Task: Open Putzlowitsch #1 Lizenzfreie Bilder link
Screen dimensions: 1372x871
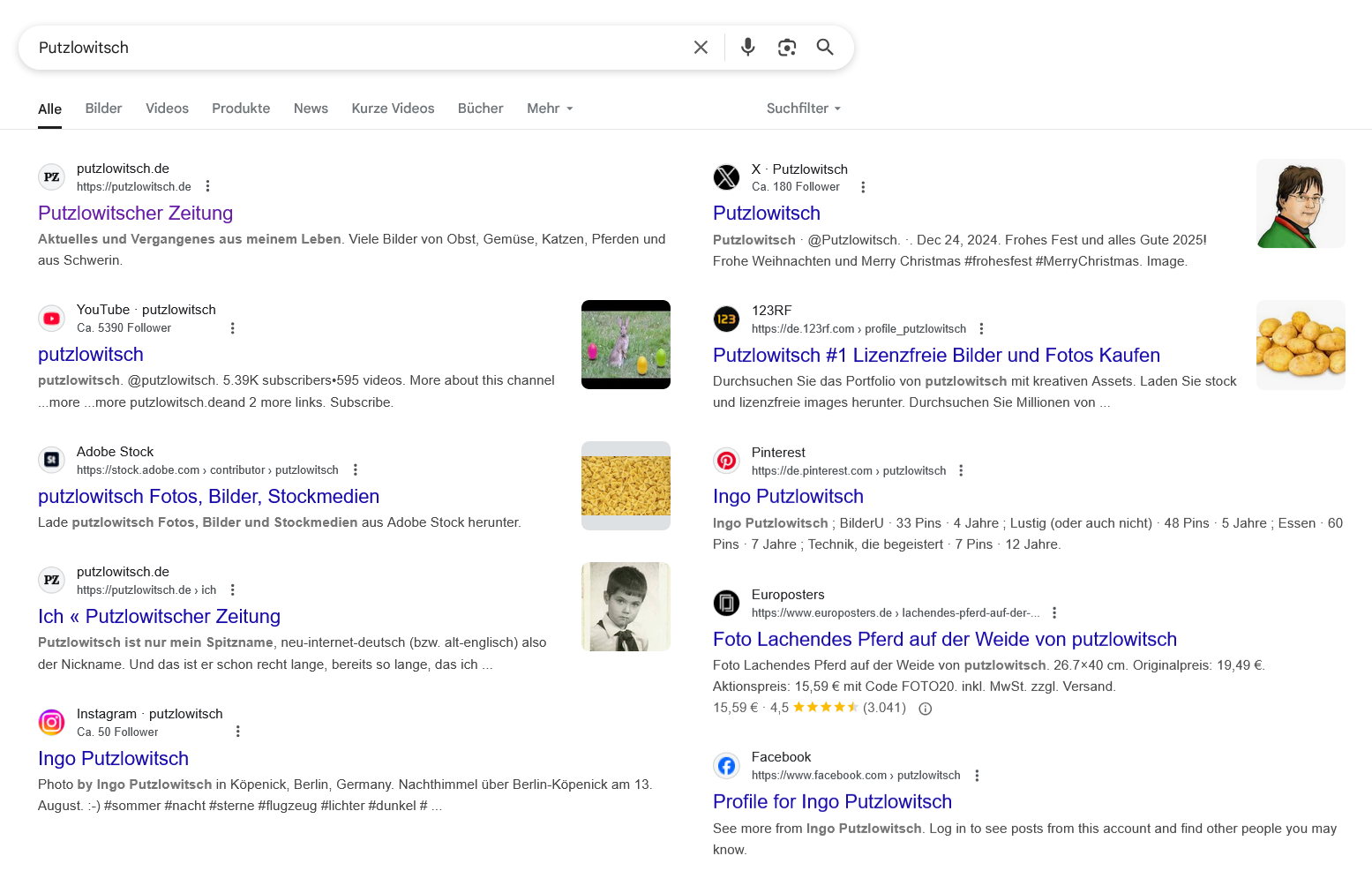Action: click(x=936, y=355)
